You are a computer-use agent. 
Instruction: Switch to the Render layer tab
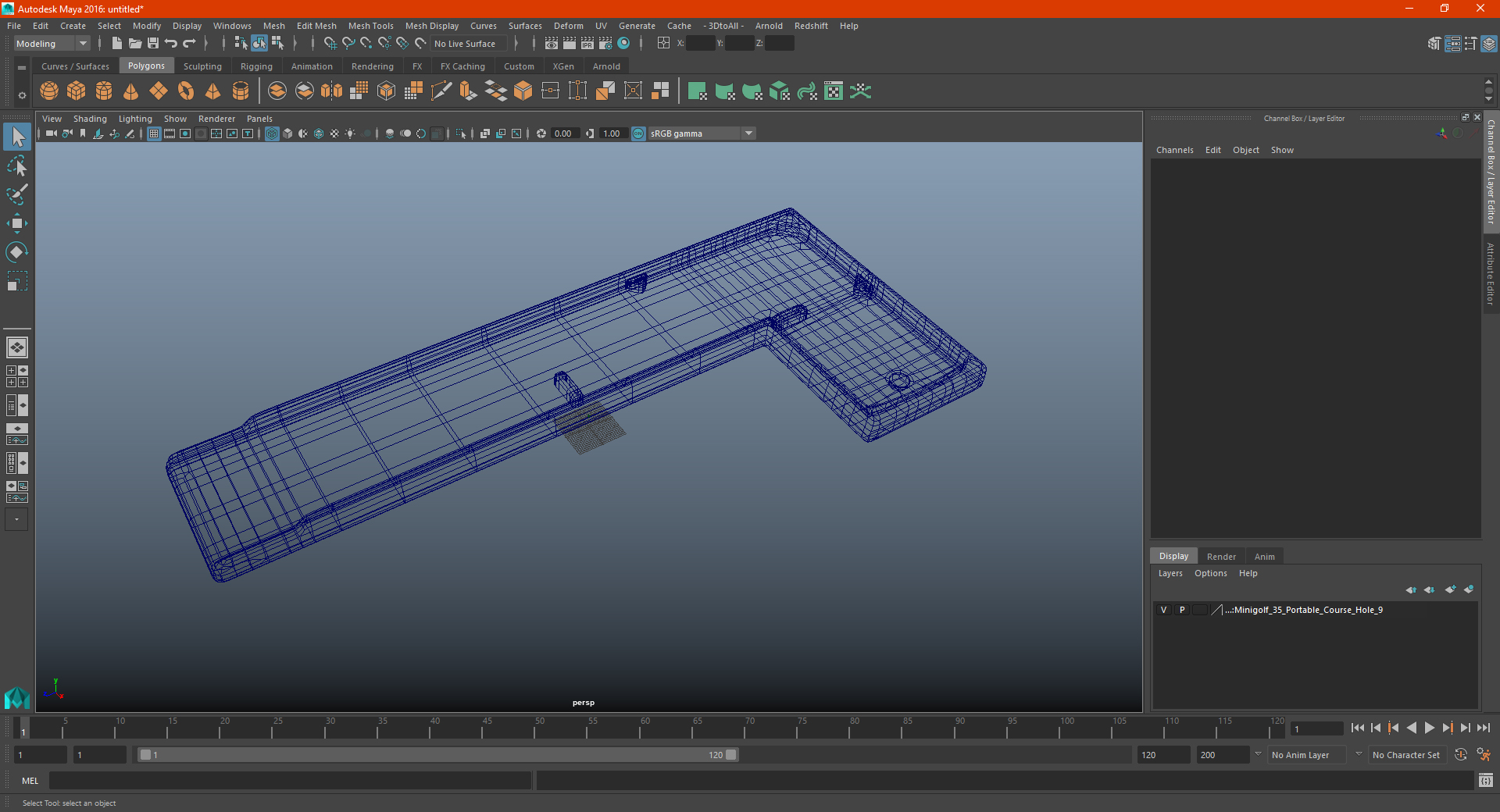(x=1221, y=557)
